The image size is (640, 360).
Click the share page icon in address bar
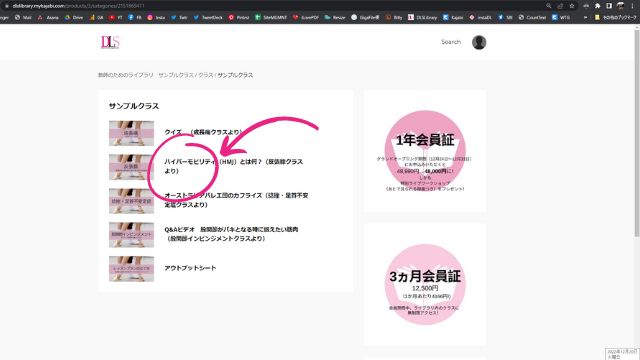point(560,6)
